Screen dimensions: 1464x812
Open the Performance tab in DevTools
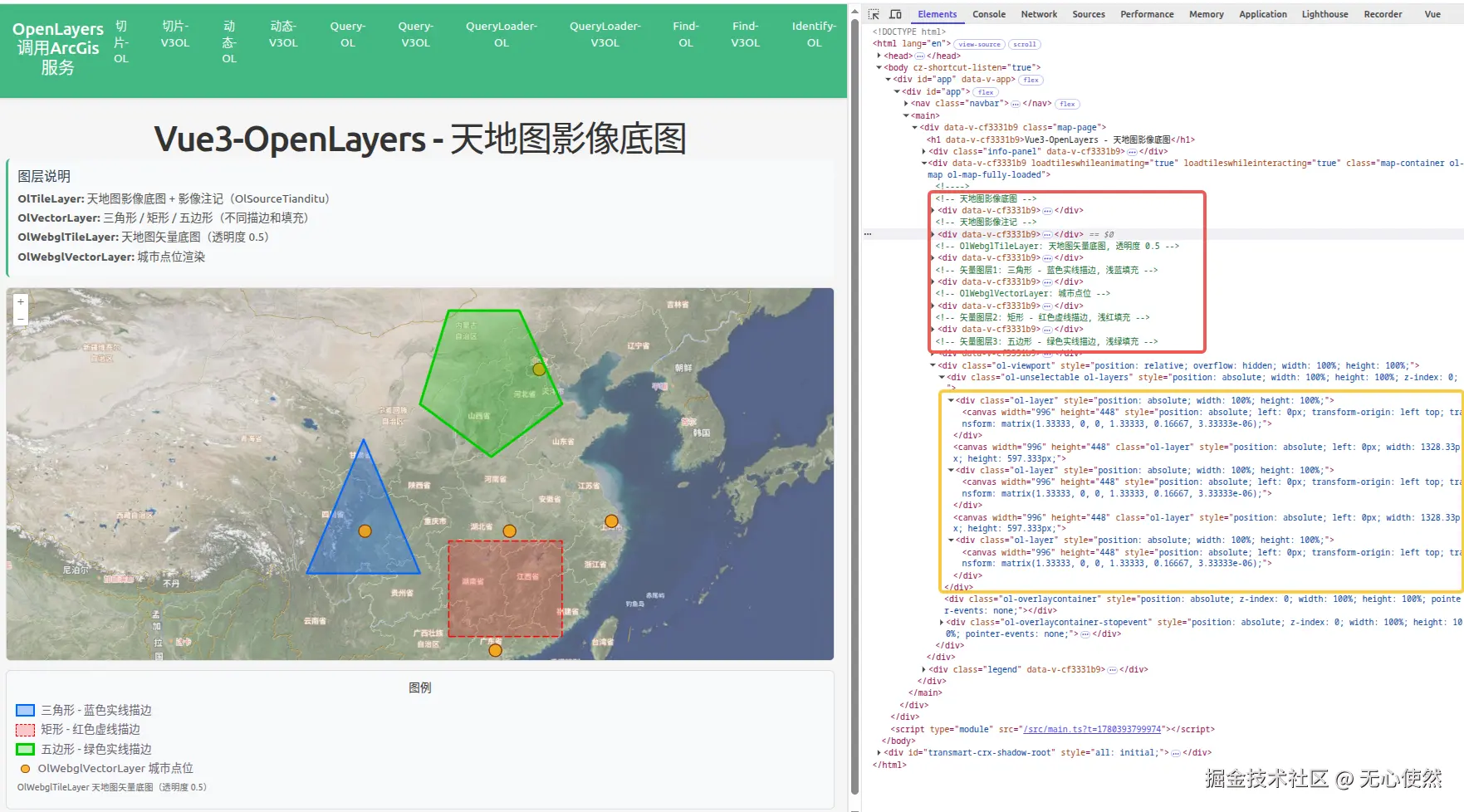click(1147, 14)
